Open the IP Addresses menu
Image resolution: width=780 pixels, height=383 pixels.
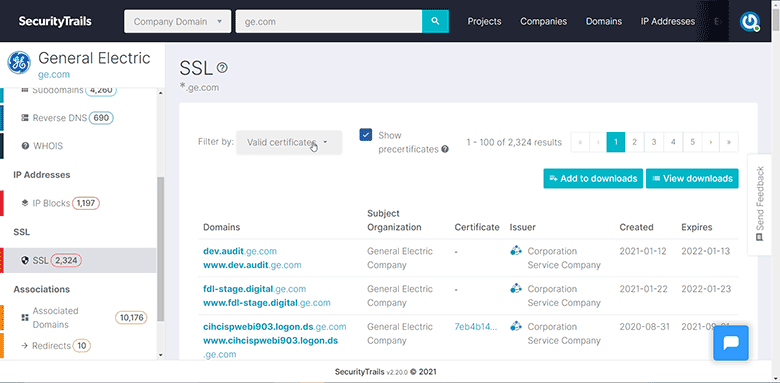click(668, 21)
